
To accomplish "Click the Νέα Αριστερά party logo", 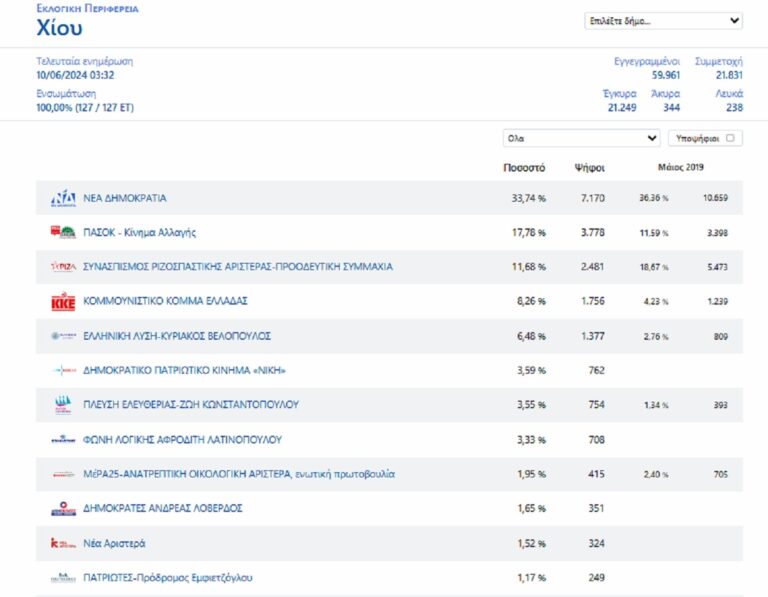I will pyautogui.click(x=63, y=543).
